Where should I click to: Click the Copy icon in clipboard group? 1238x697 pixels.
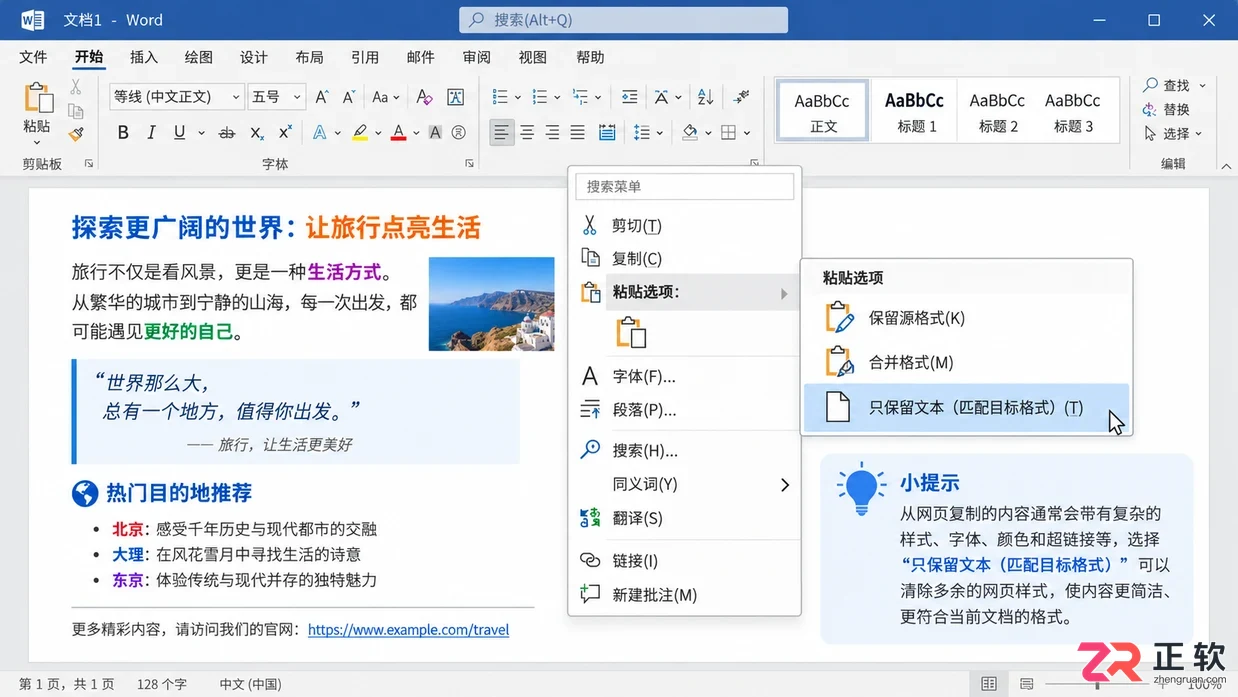tap(76, 110)
